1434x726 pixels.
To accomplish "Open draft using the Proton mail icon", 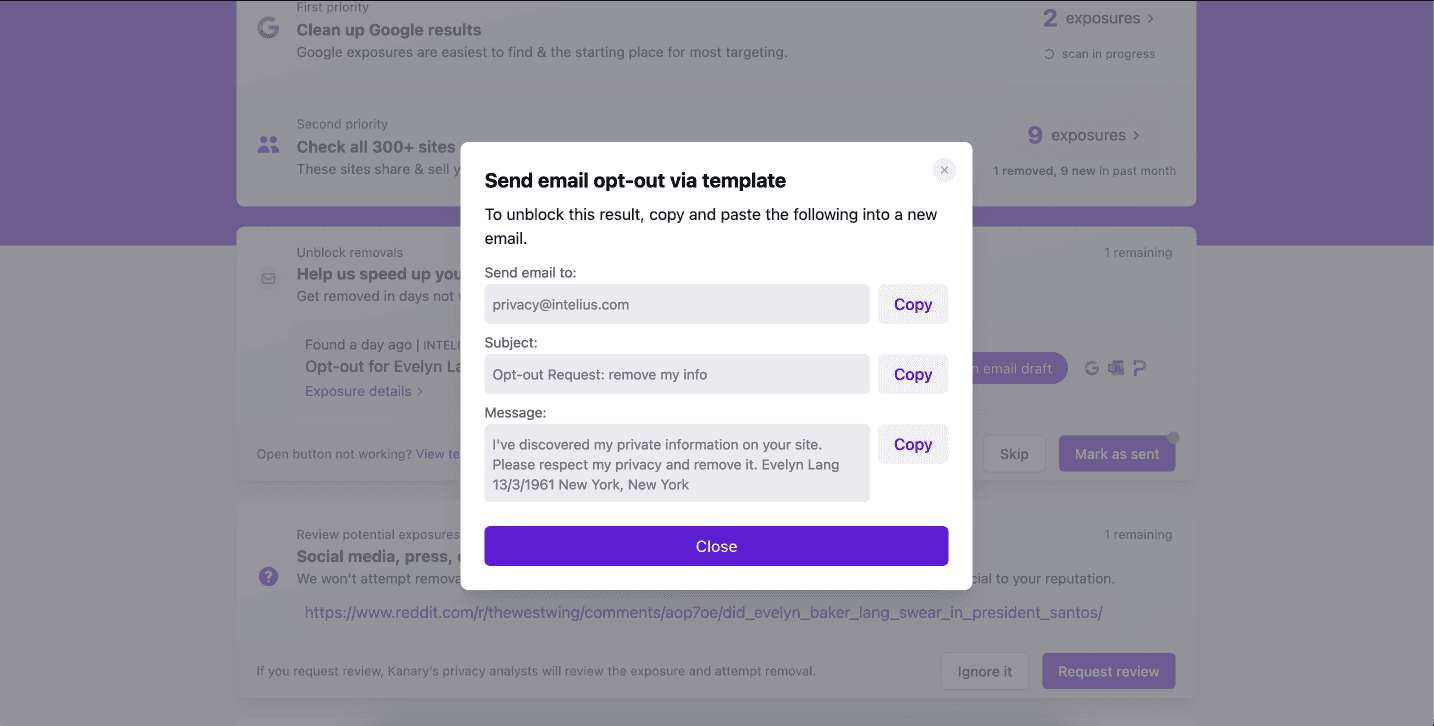I will [x=1139, y=368].
